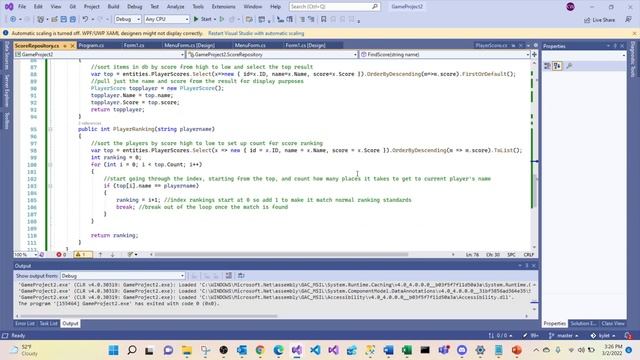Click the user account avatar icon
640x360 pixels.
coord(570,7)
